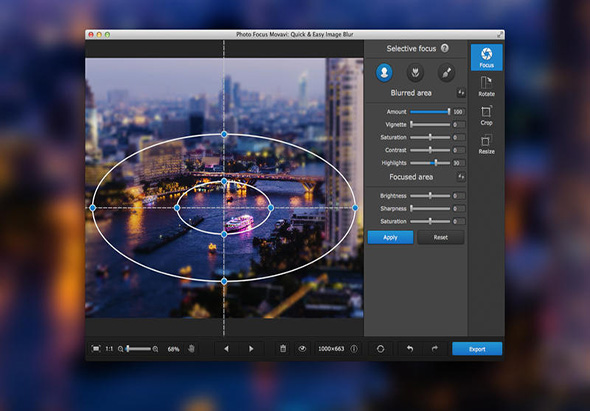Open the Rotate tool
This screenshot has width=590, height=411.
coord(487,87)
